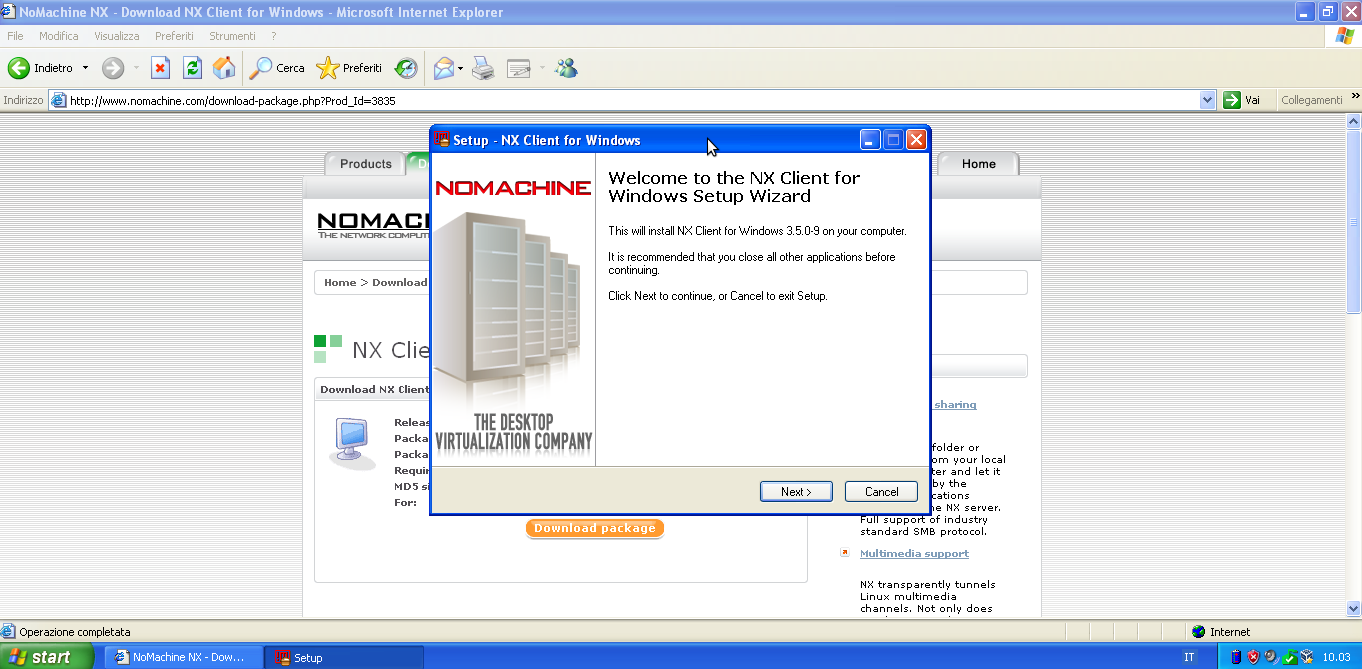Image resolution: width=1362 pixels, height=669 pixels.
Task: Click the Internet zone globe icon
Action: point(1199,632)
